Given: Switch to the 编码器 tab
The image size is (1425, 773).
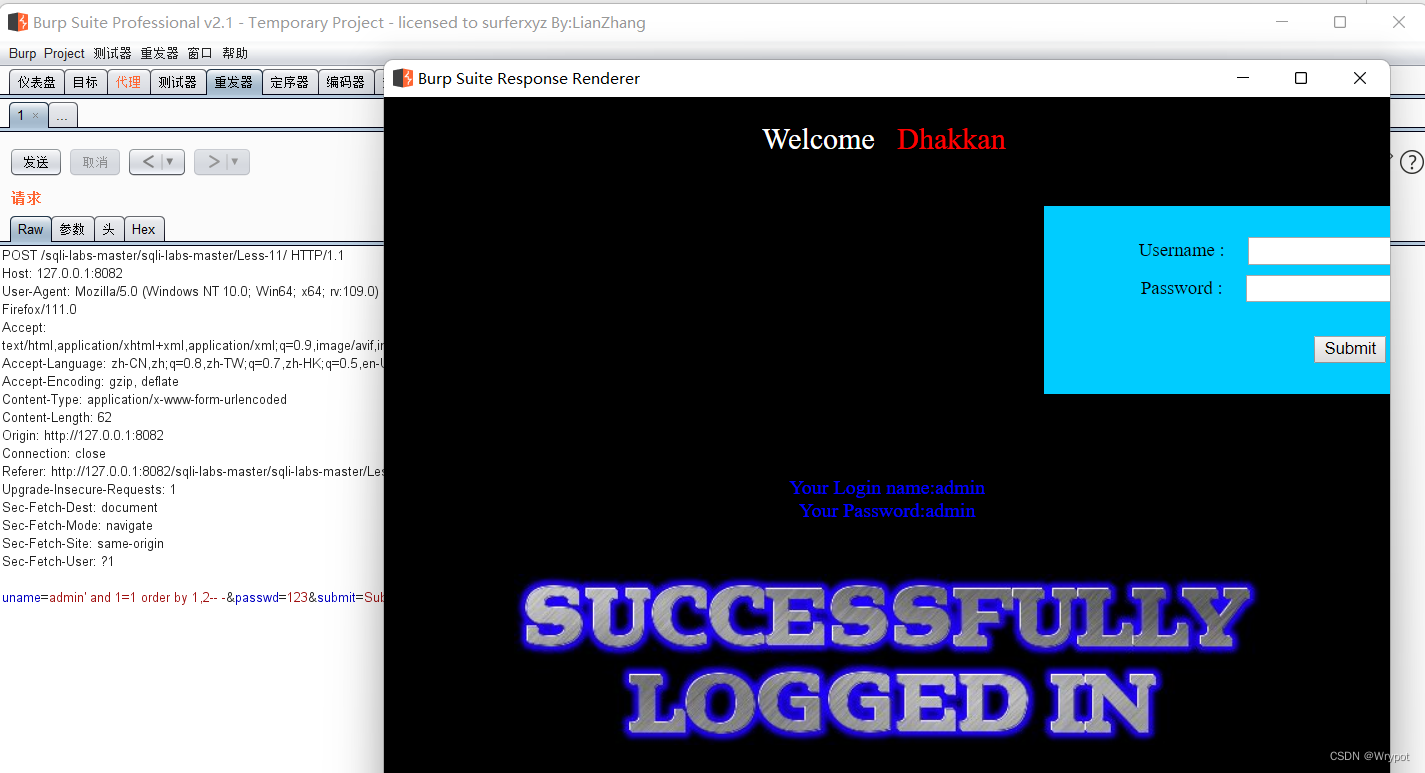Looking at the screenshot, I should [346, 82].
